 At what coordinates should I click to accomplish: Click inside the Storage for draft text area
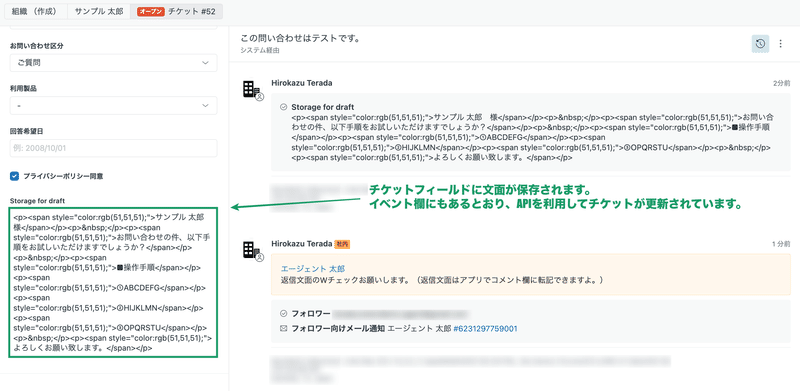(x=113, y=282)
